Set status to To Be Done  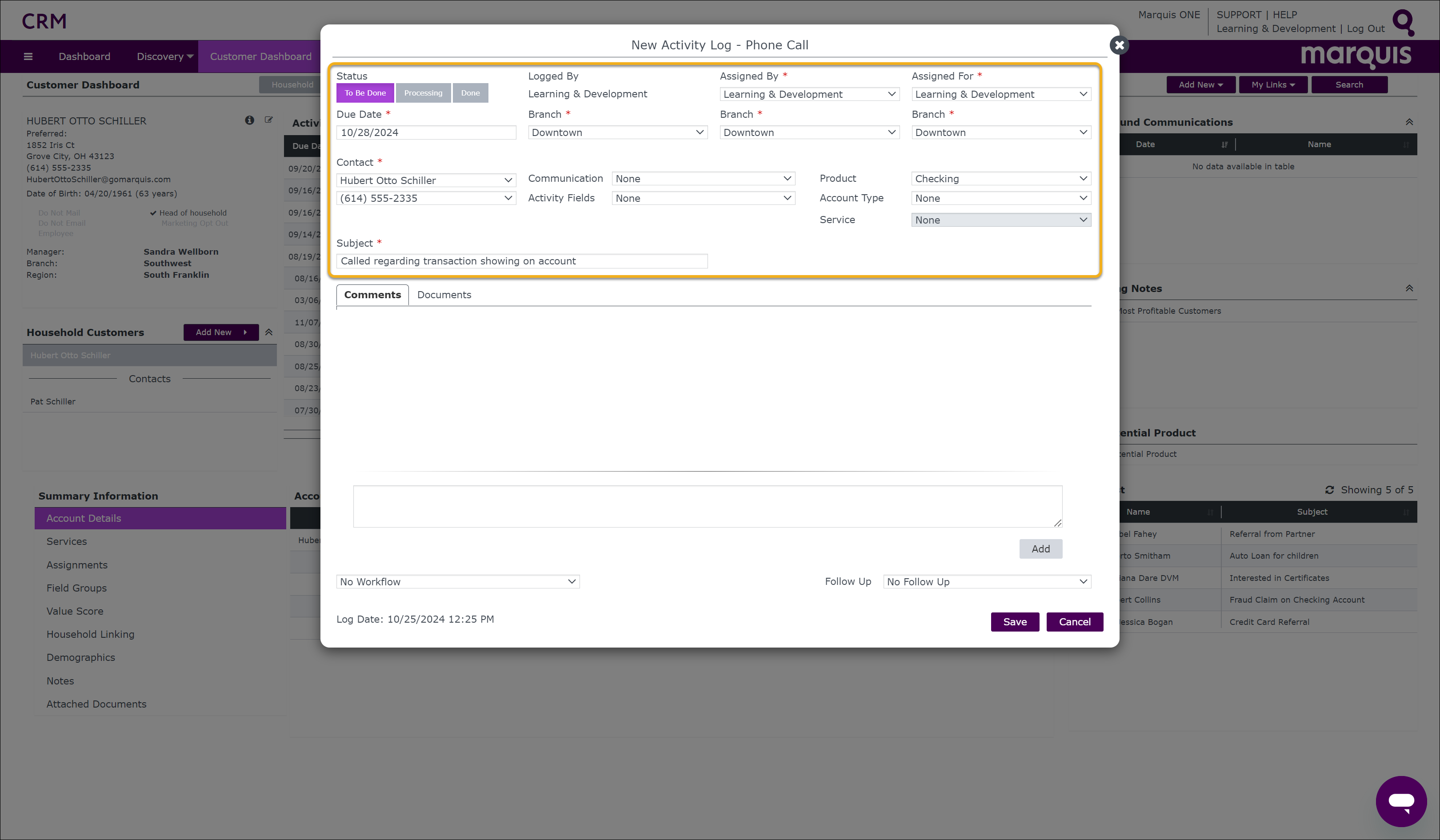coord(365,92)
